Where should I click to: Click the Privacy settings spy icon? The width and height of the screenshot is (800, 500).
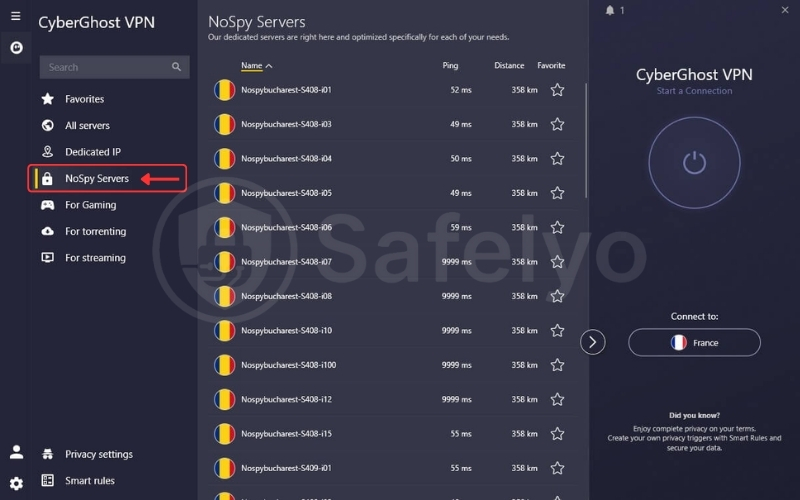[47, 454]
